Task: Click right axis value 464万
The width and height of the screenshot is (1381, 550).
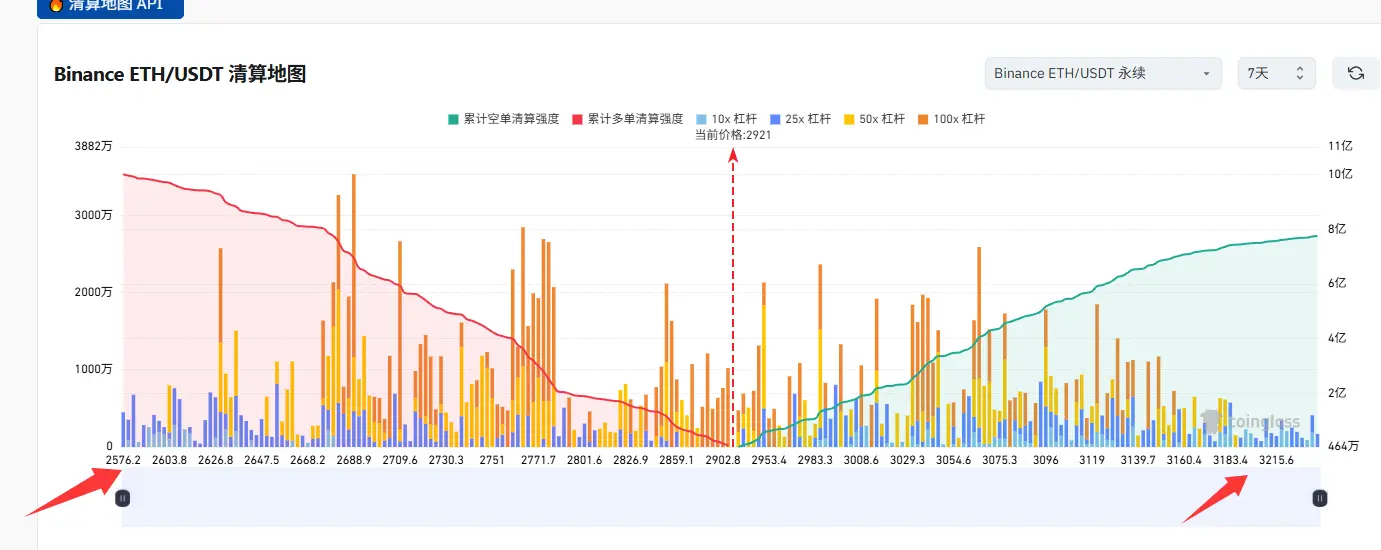Action: (1344, 446)
